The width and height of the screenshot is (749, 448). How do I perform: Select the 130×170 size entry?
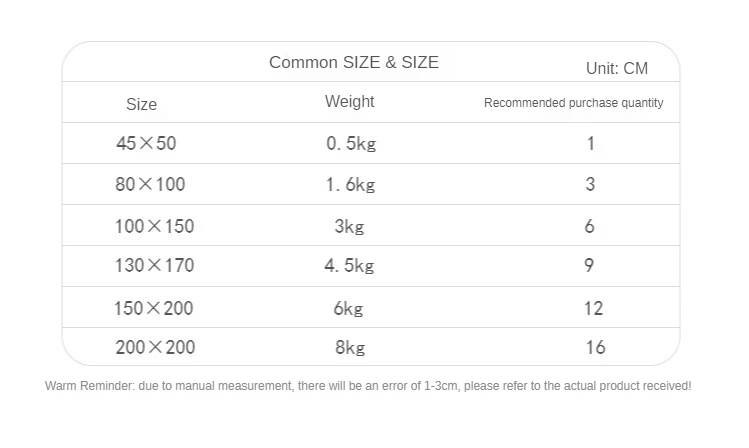[154, 265]
